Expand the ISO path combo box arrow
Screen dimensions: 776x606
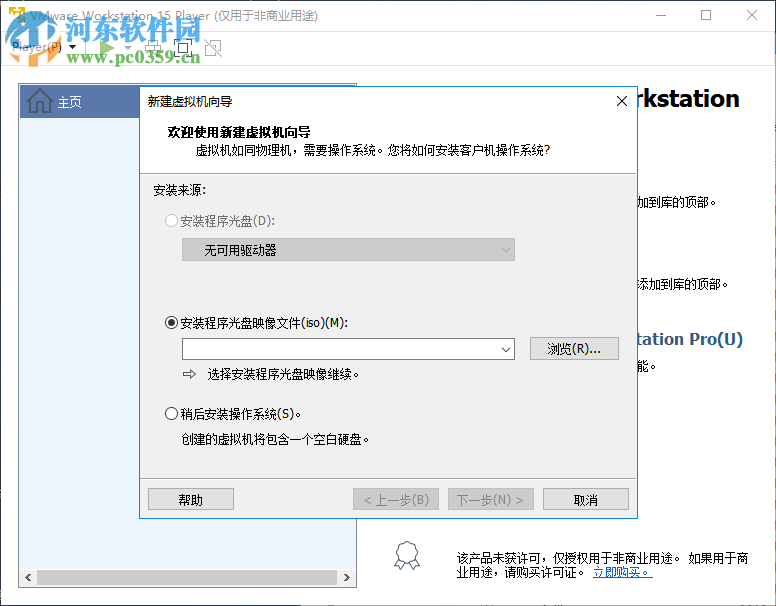tap(506, 350)
